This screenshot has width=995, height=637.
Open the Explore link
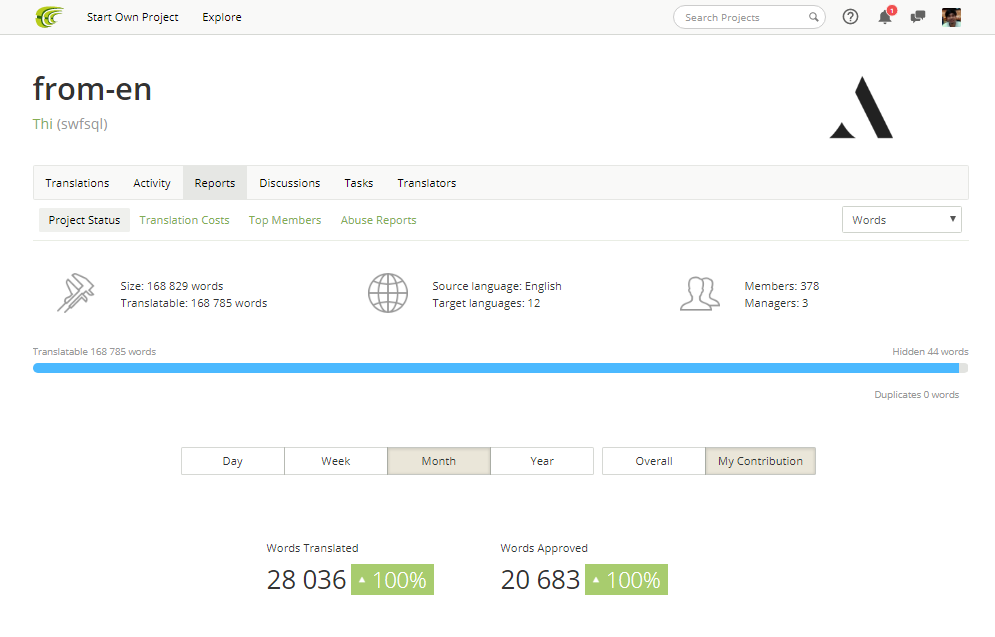point(221,17)
